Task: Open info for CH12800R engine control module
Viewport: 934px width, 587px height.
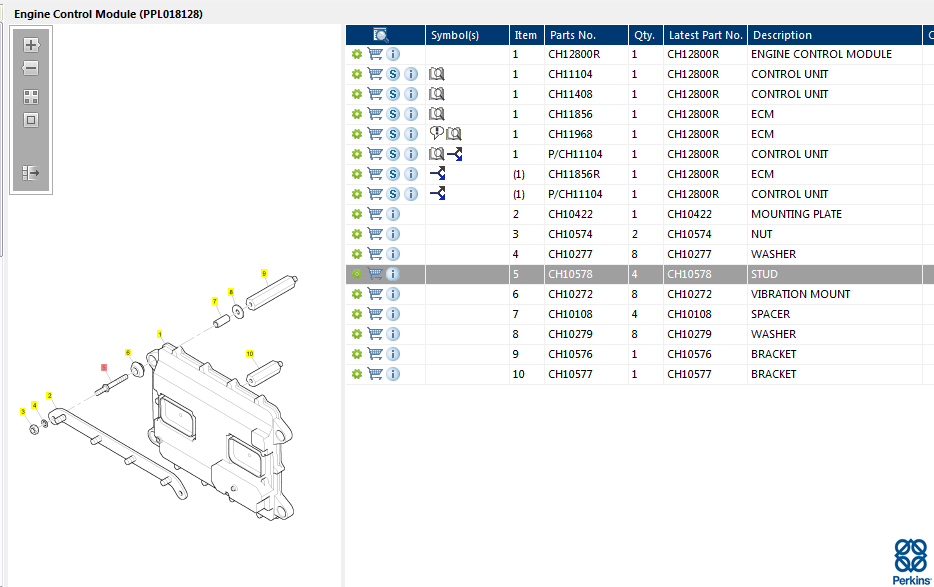Action: click(393, 54)
